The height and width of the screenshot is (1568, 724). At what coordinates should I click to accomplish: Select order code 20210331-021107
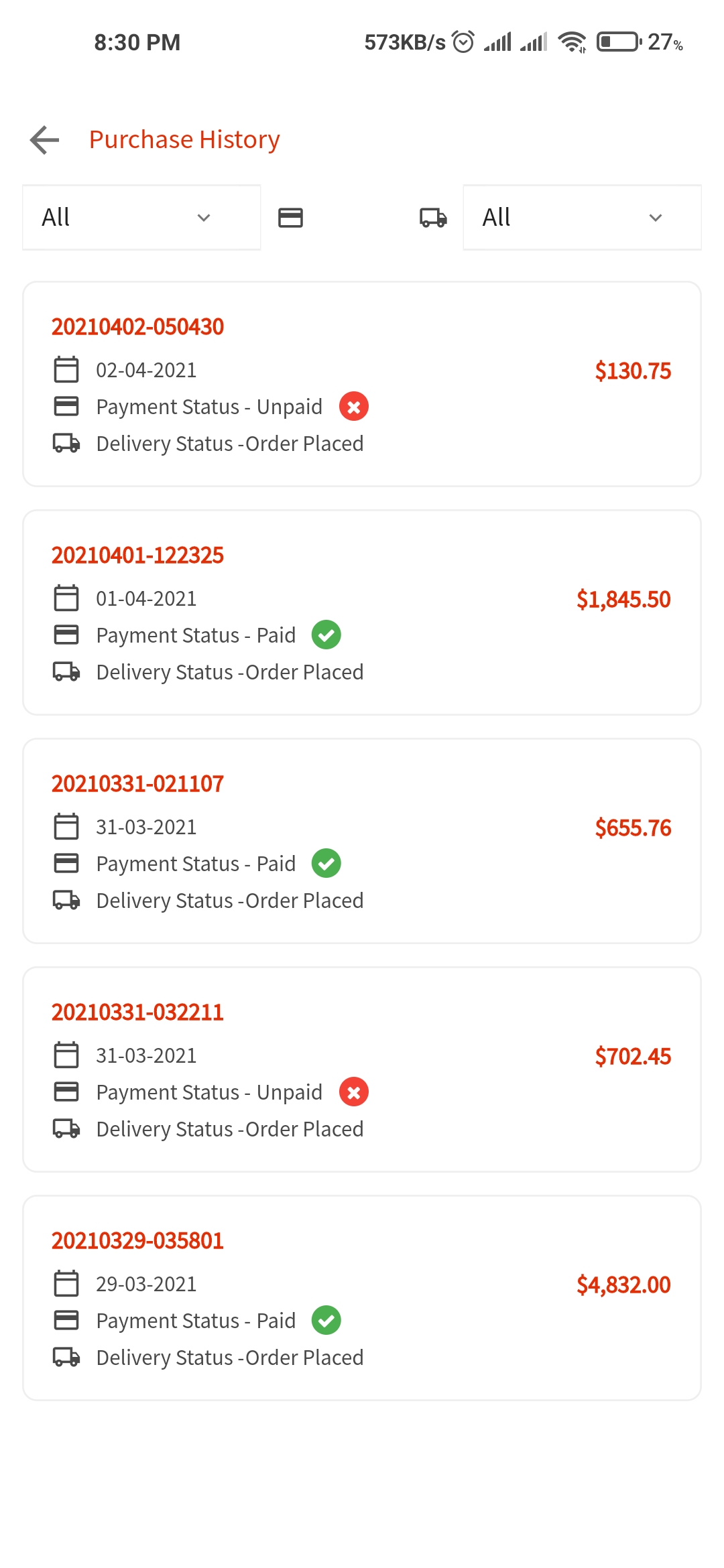click(x=137, y=784)
